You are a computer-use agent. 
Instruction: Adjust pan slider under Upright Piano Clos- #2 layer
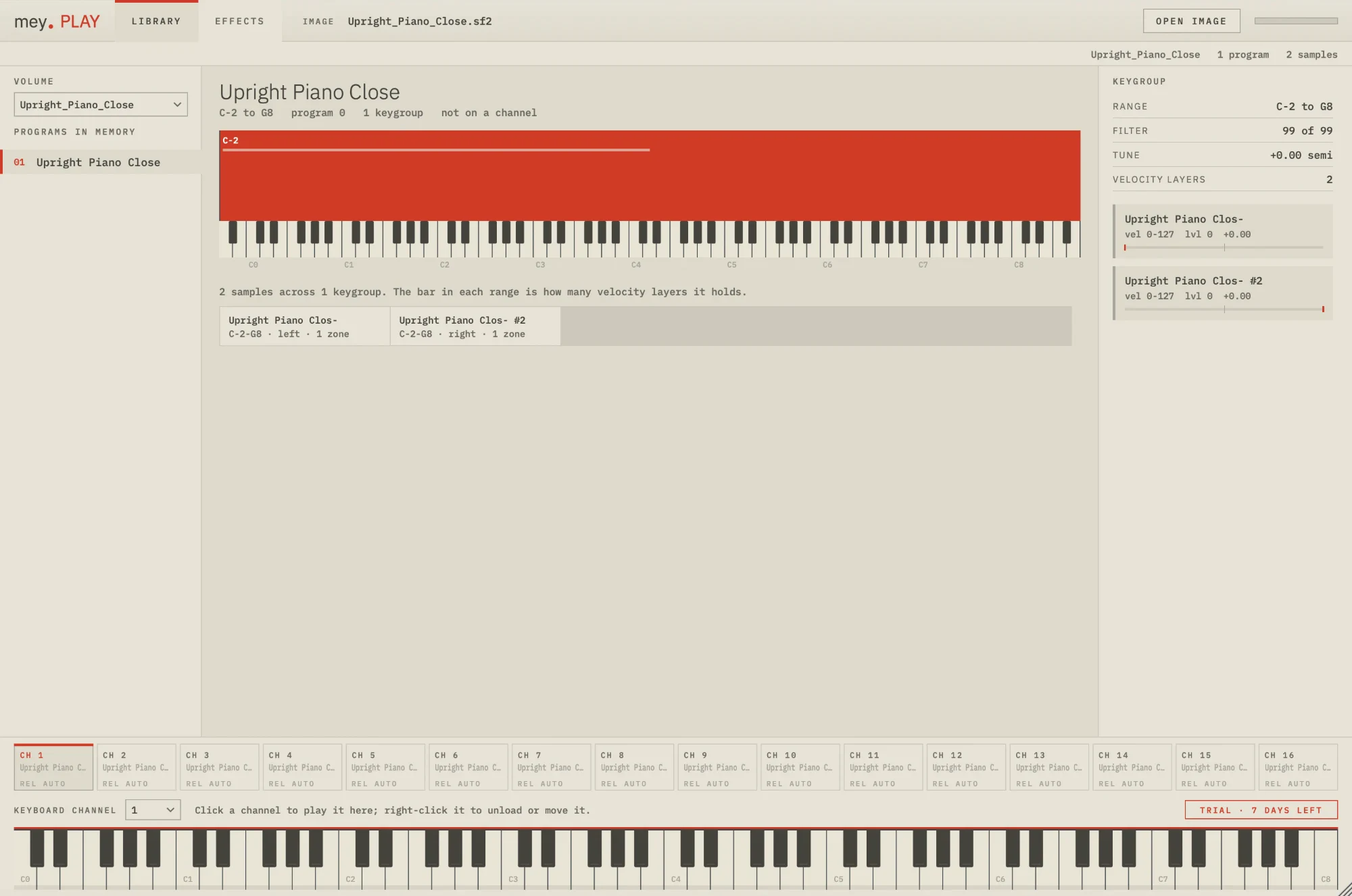coord(1224,309)
